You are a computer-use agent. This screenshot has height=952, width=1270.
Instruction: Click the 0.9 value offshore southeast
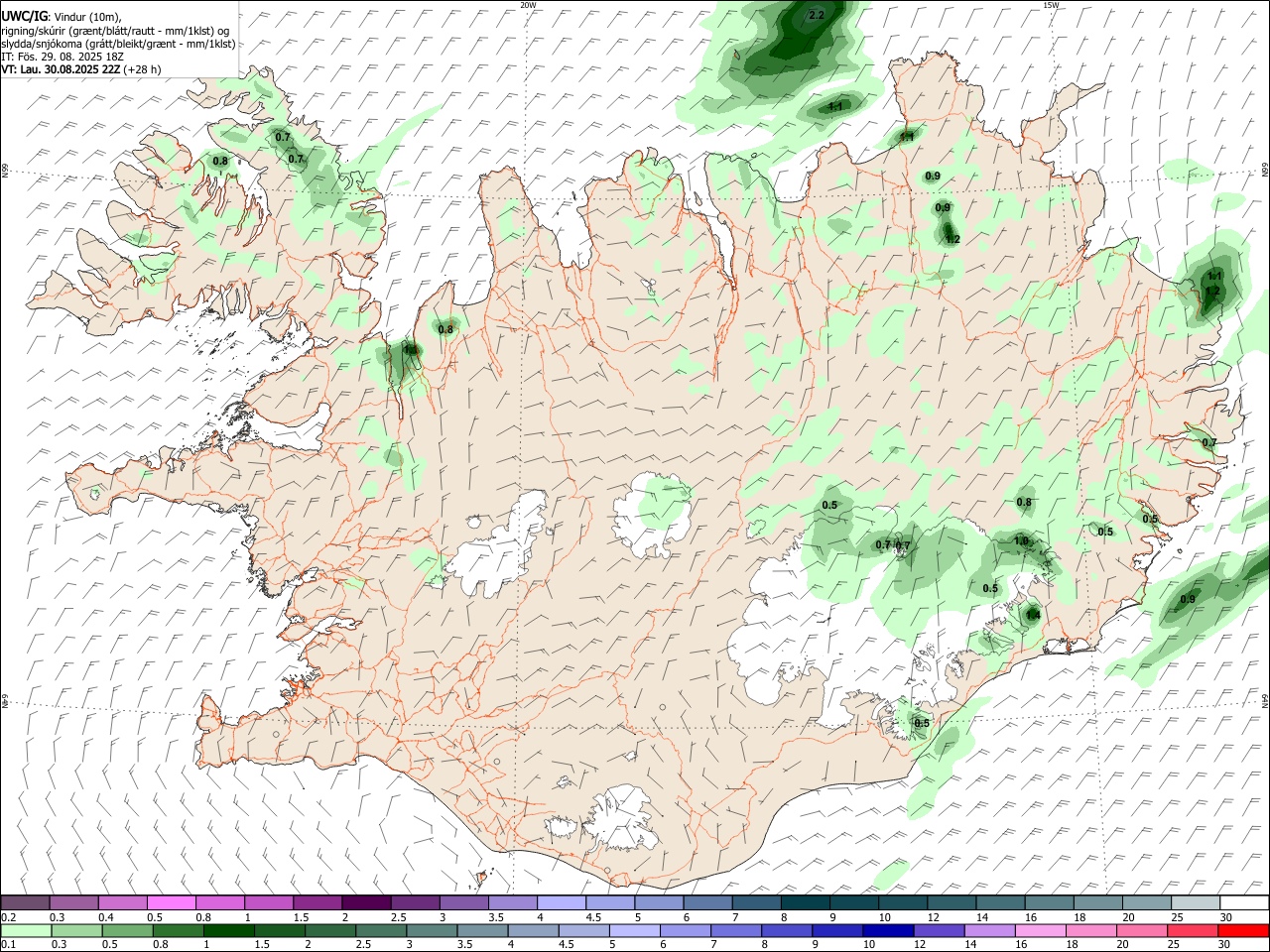1188,599
